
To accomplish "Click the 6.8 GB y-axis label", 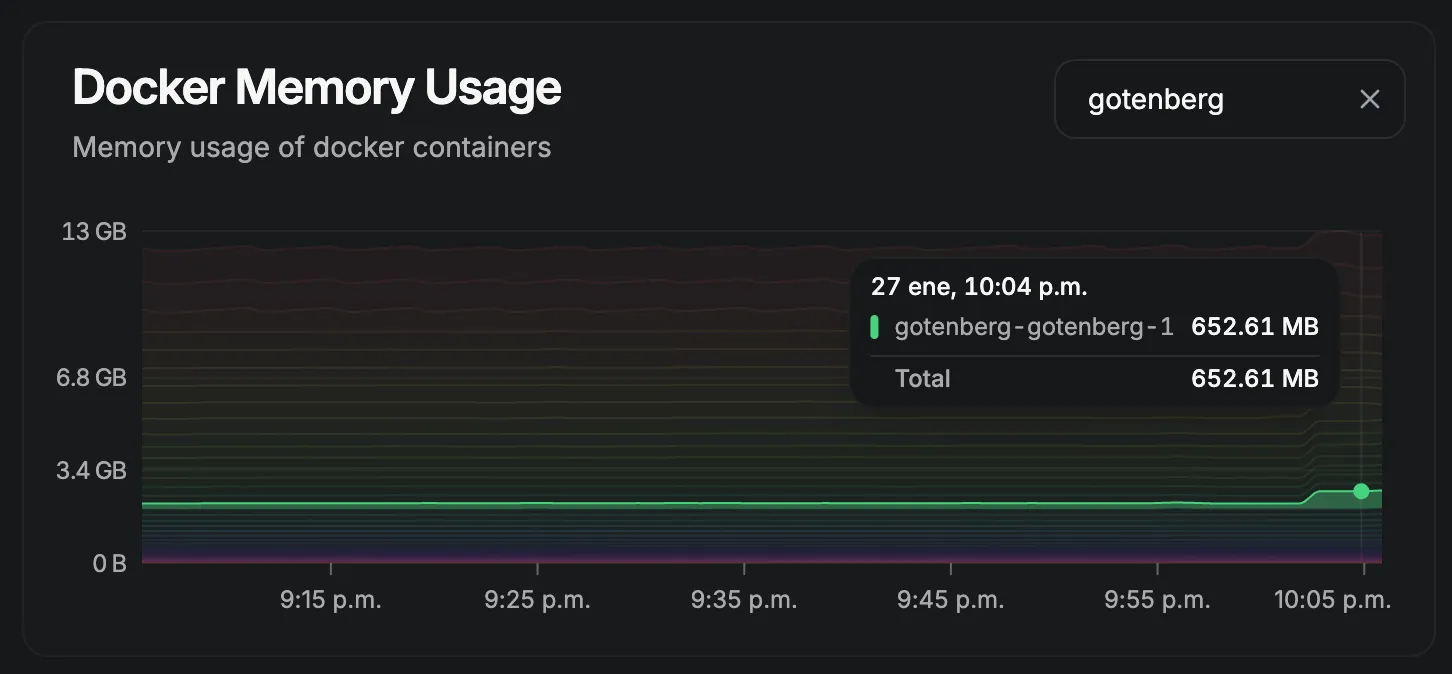I will 90,378.
